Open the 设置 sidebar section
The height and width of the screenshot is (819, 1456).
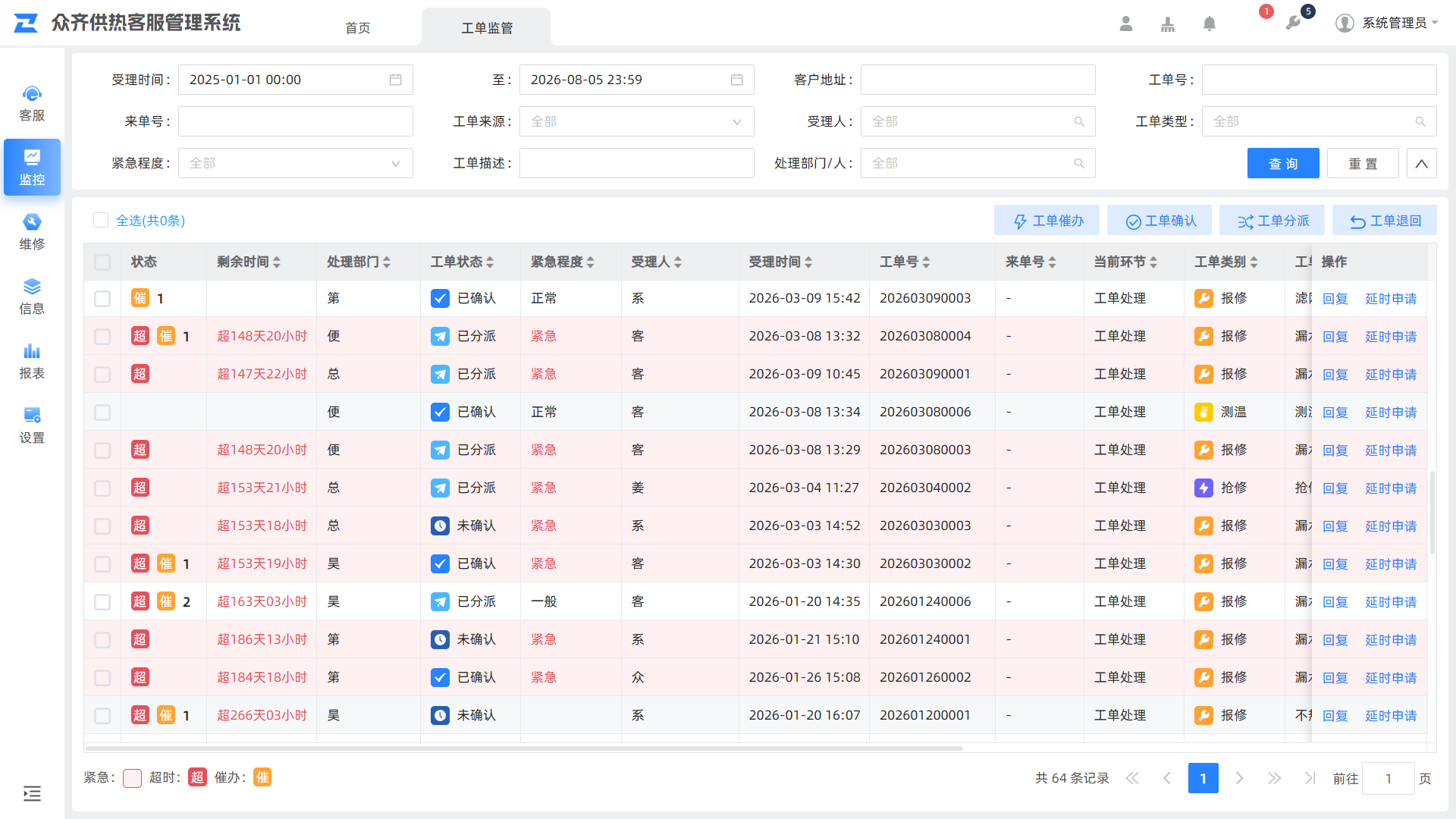(x=32, y=425)
